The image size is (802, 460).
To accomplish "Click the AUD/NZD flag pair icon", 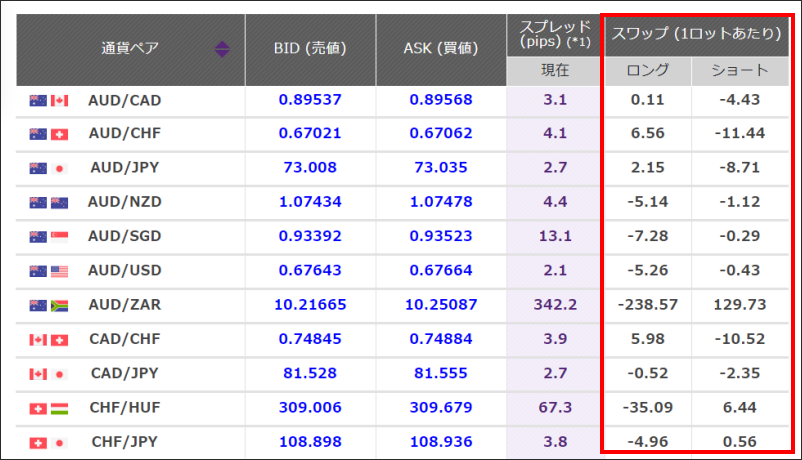I will [x=48, y=202].
